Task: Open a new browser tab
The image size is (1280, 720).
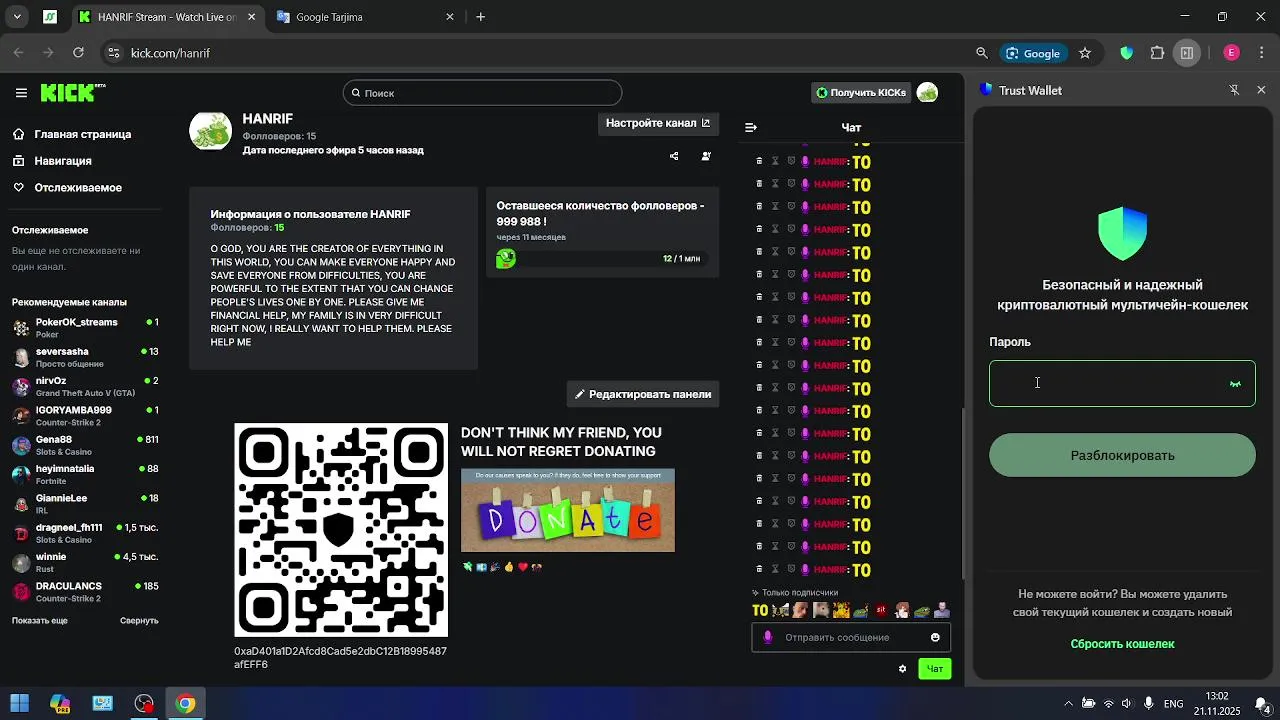Action: point(481,17)
